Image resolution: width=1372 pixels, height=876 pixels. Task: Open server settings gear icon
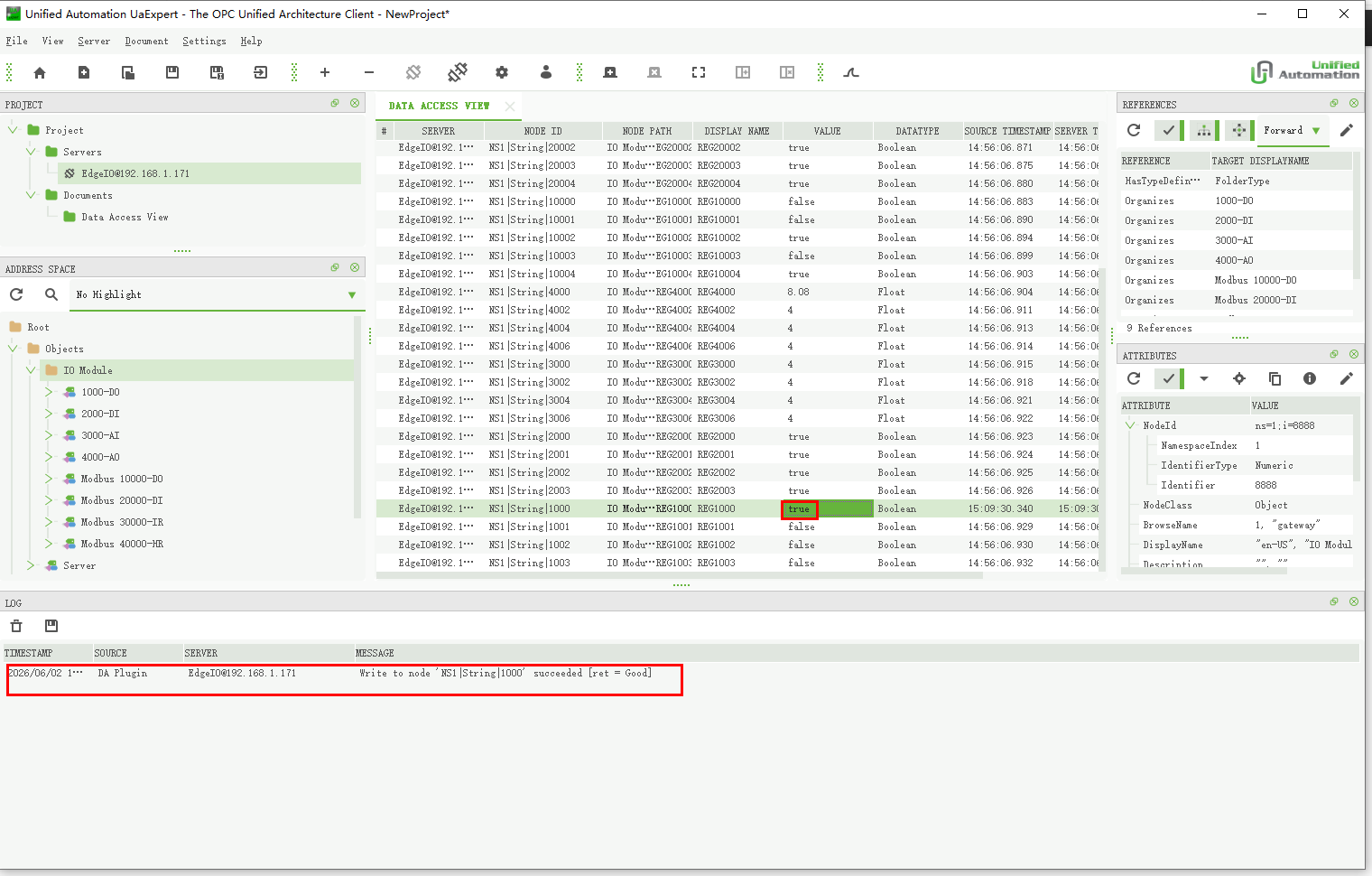coord(502,72)
